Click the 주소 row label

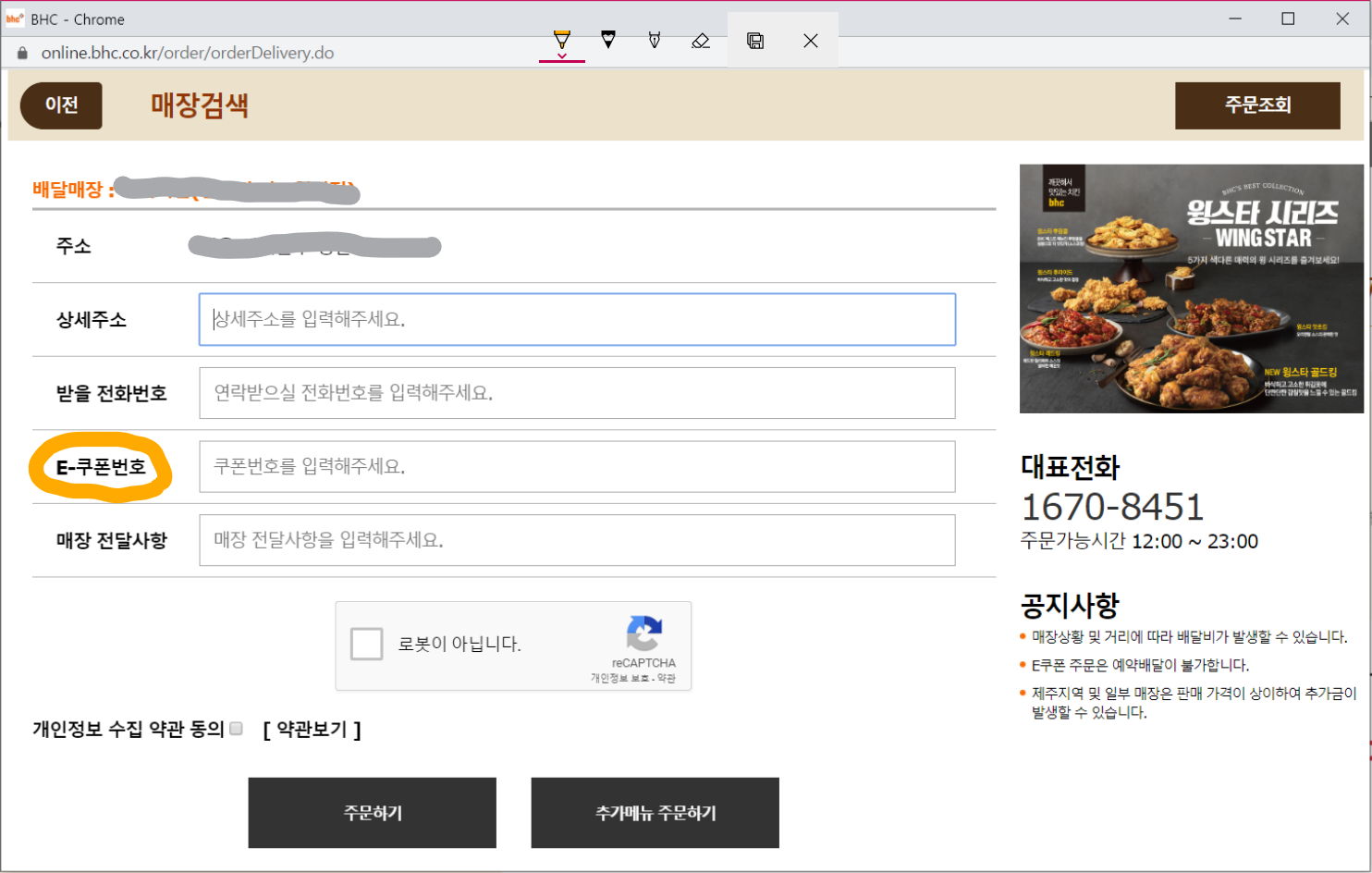[x=74, y=246]
